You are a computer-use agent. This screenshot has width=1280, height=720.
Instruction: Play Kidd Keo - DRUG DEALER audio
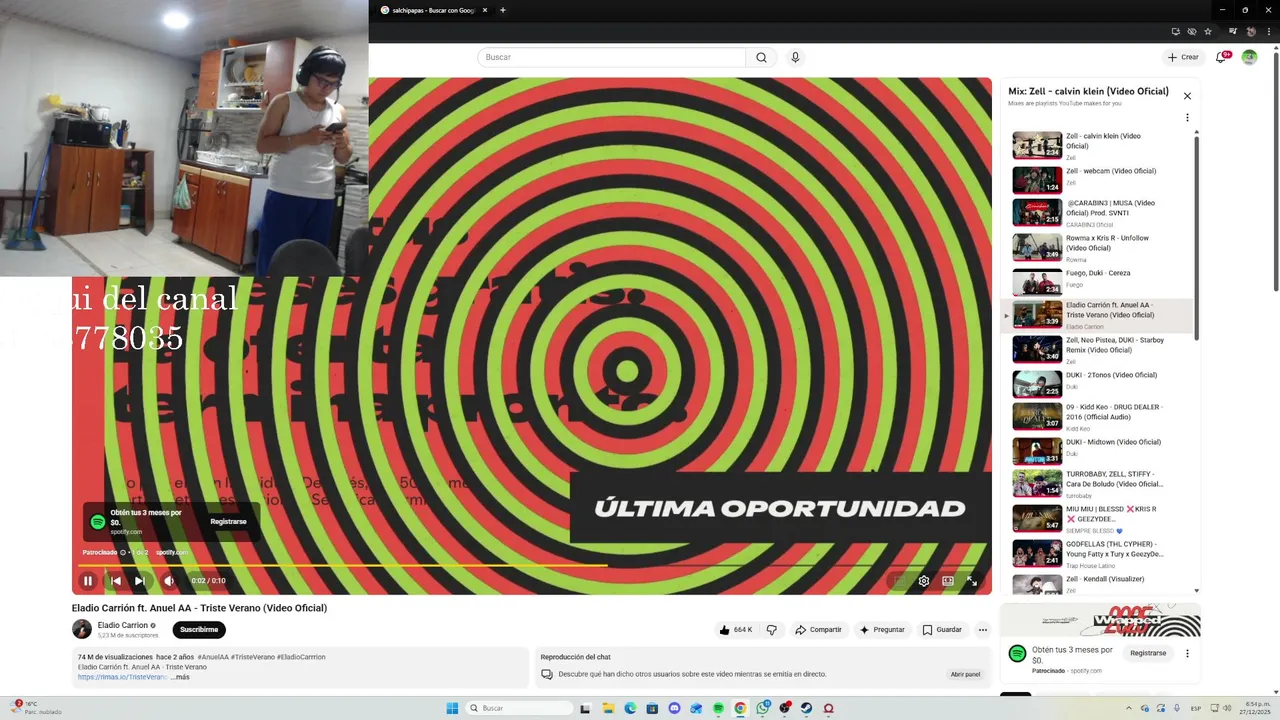(x=1098, y=416)
